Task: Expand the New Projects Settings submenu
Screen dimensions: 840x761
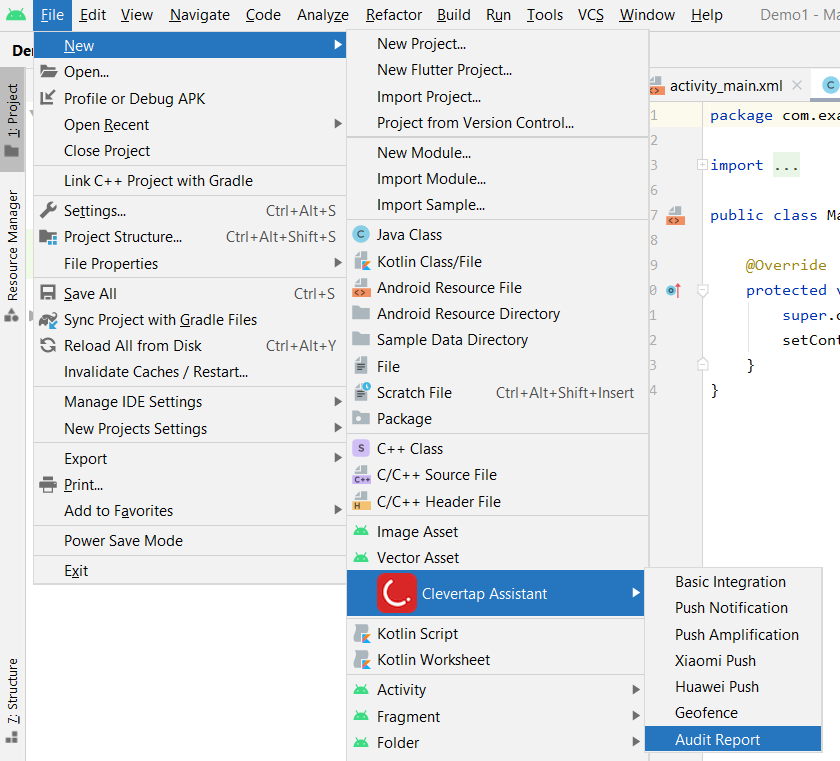Action: click(x=338, y=427)
